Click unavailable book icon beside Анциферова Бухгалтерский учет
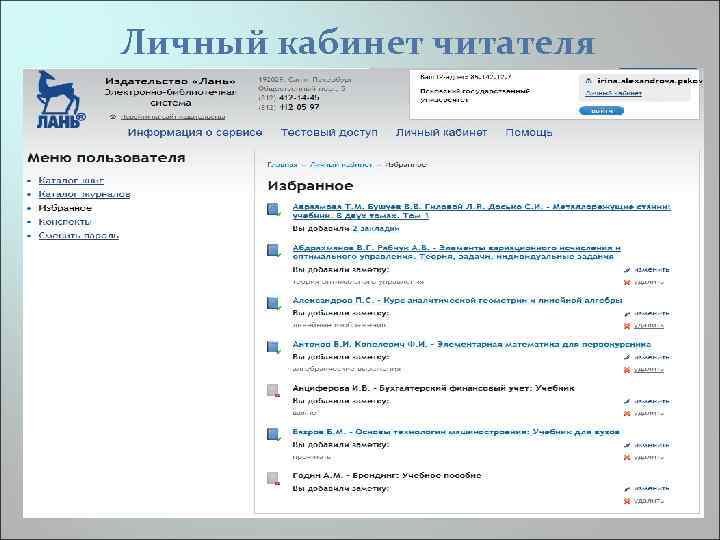 [x=274, y=391]
